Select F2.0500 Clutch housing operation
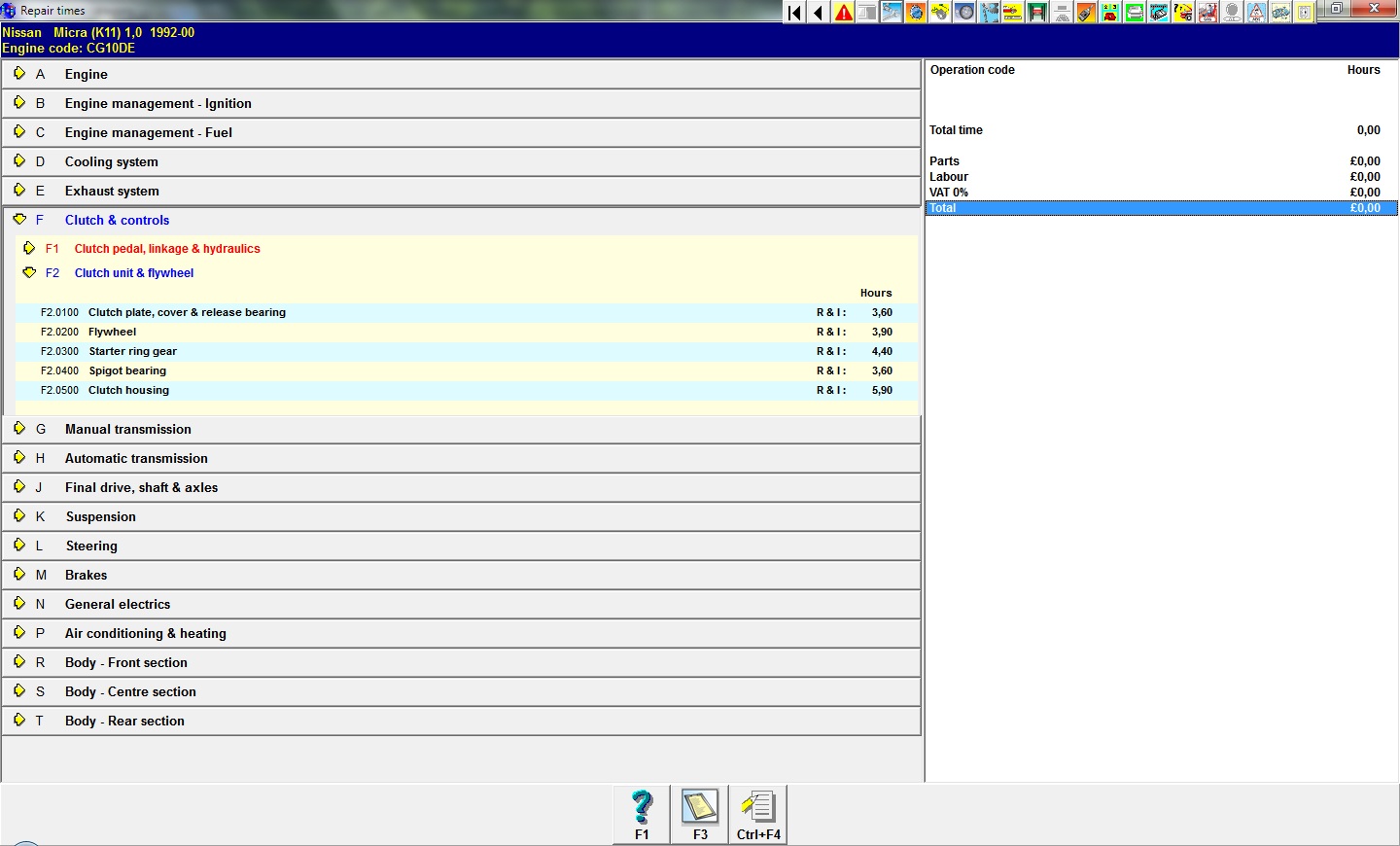 click(x=467, y=390)
